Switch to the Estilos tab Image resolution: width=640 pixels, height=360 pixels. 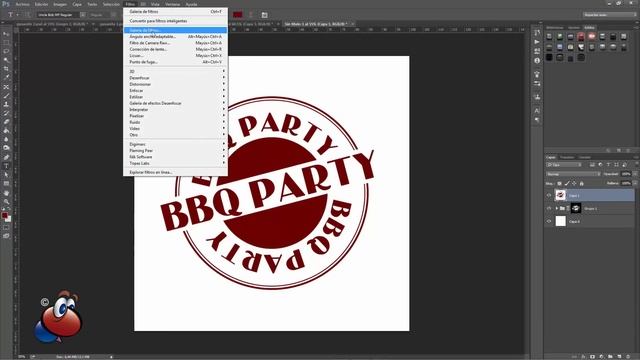click(589, 28)
